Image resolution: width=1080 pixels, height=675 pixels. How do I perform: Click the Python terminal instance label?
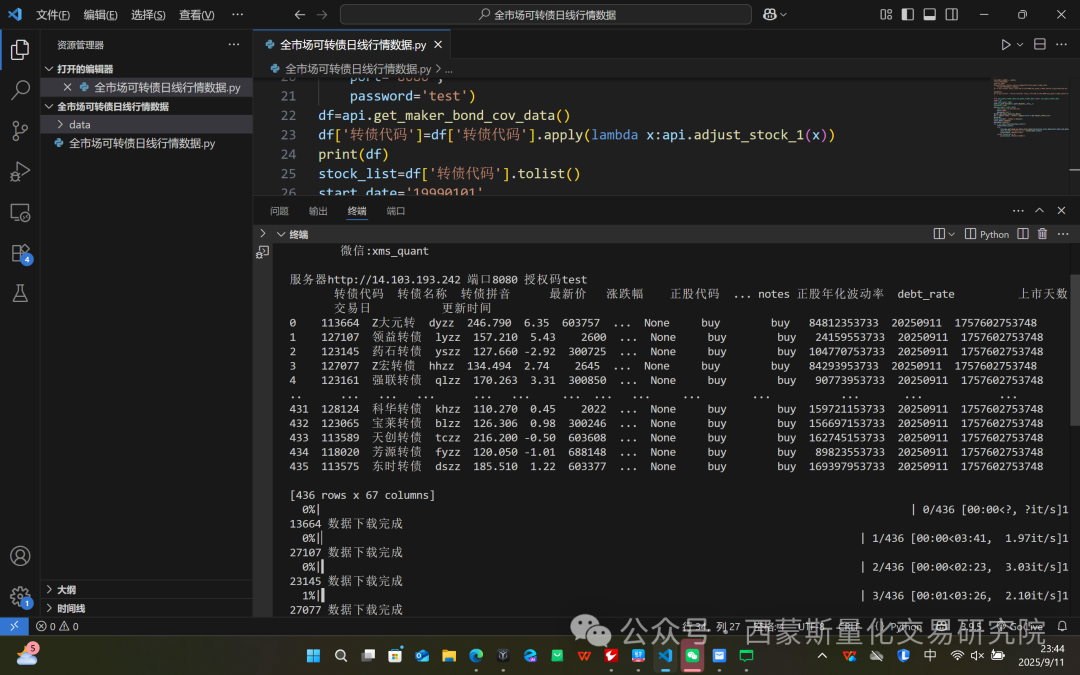tap(987, 234)
